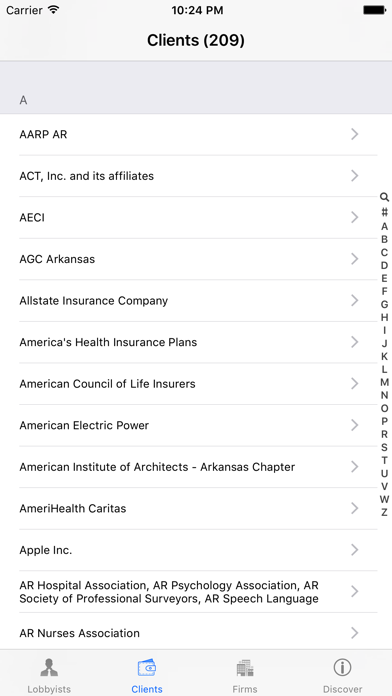392x696 pixels.
Task: Open chevron for America's Health Insurance Plans
Action: click(x=354, y=342)
